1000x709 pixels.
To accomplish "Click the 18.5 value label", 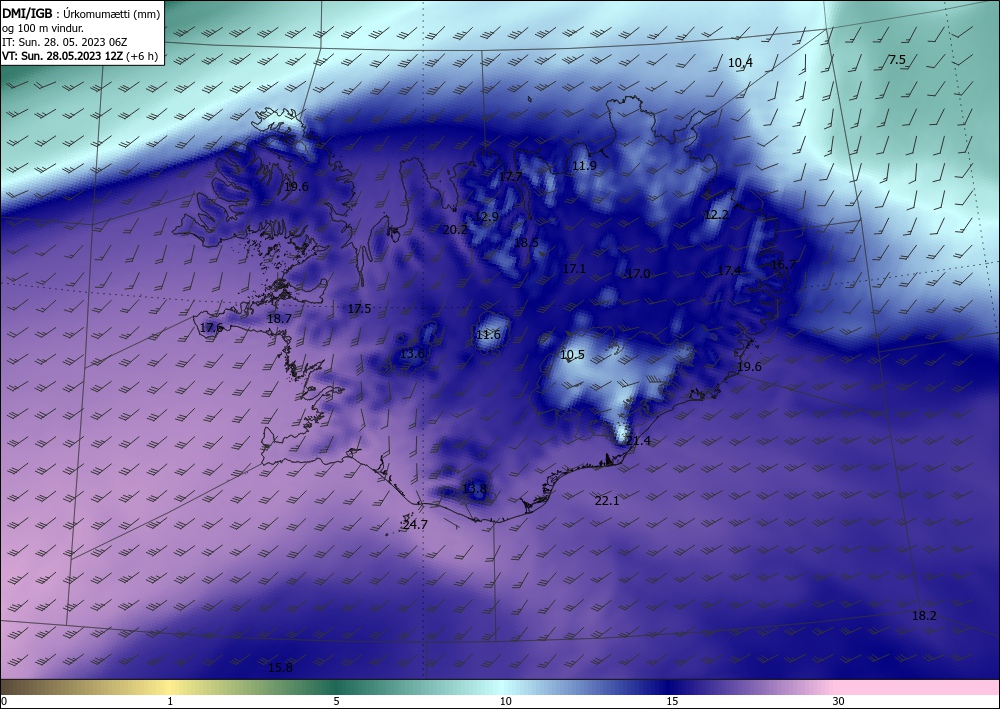I will click(526, 242).
